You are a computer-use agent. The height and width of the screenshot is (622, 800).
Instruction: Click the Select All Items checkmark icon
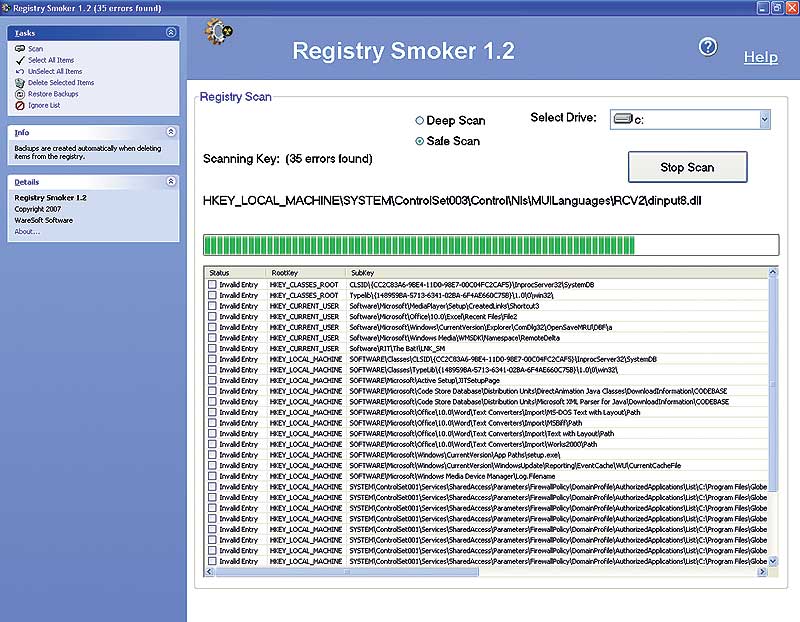click(x=20, y=60)
